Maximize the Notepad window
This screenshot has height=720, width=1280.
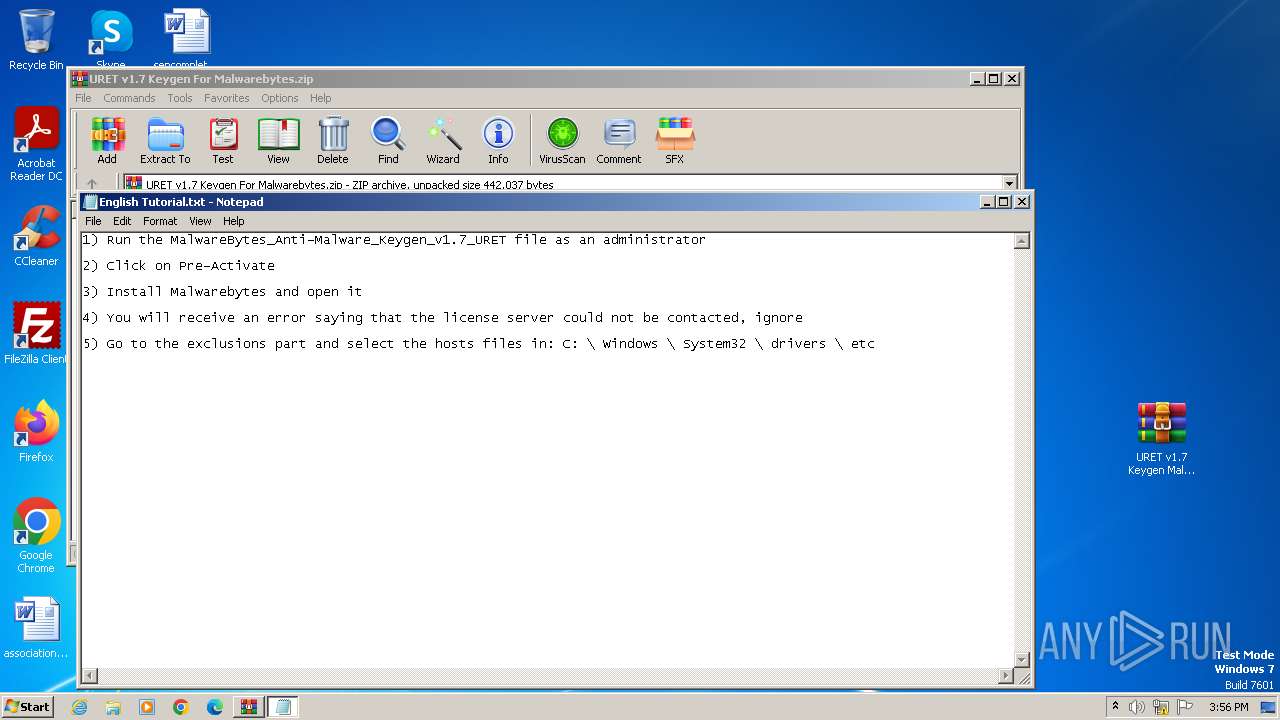coord(1003,201)
